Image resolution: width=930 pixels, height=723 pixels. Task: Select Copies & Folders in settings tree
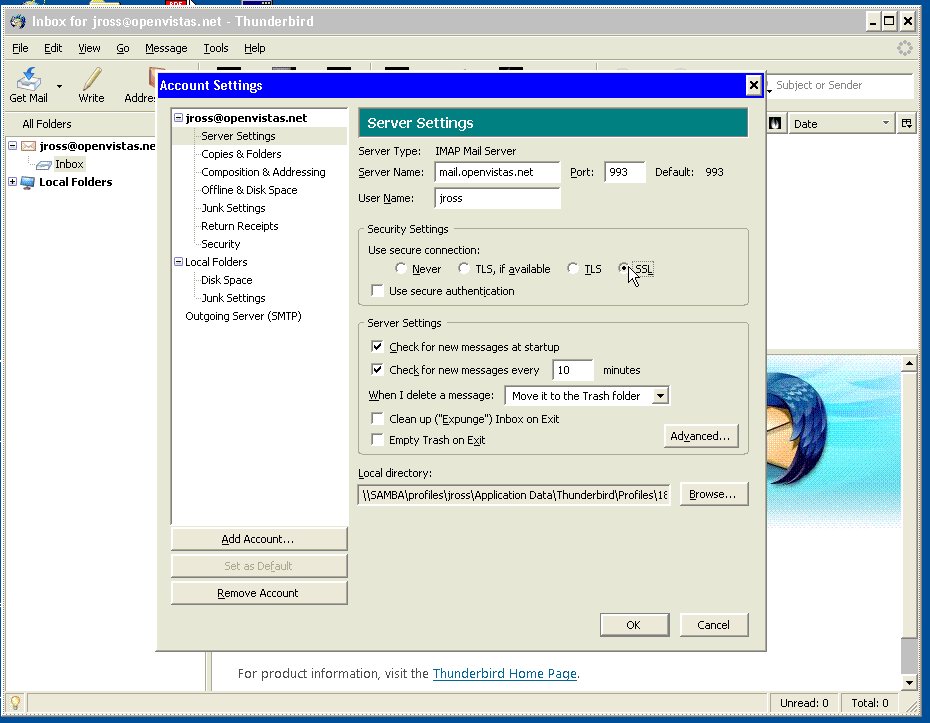241,154
